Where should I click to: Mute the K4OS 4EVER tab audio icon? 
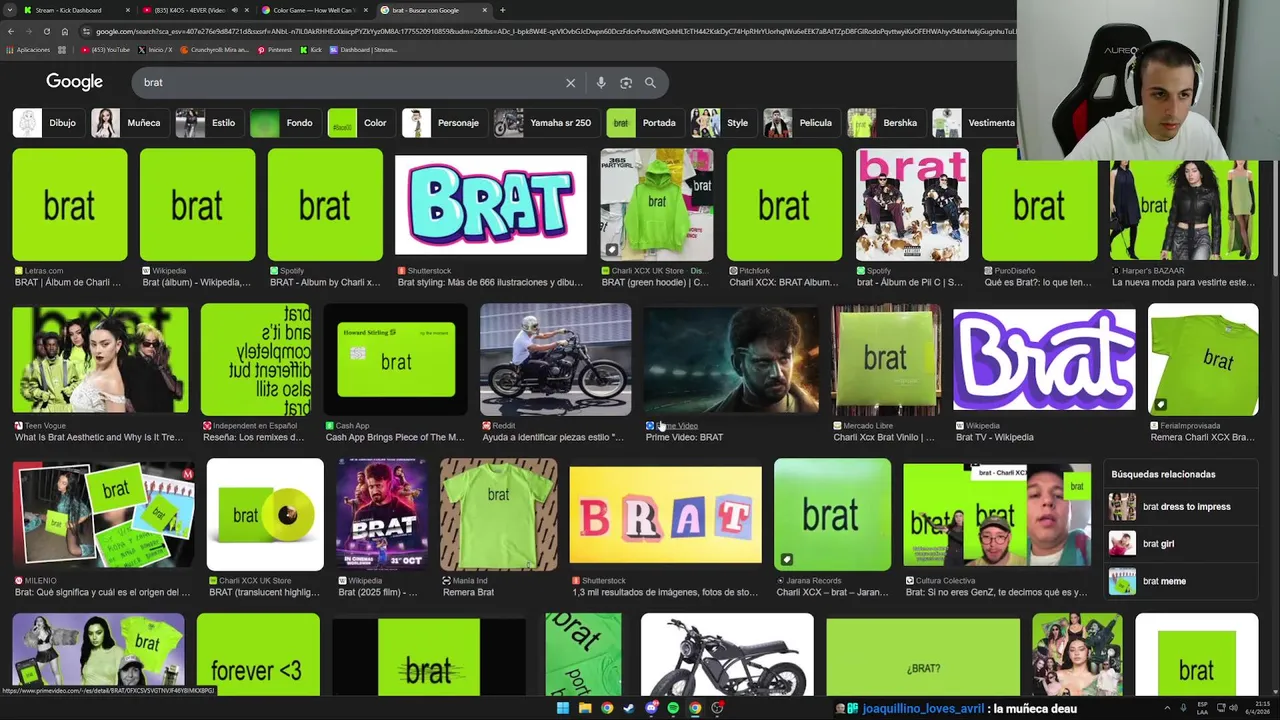(235, 10)
